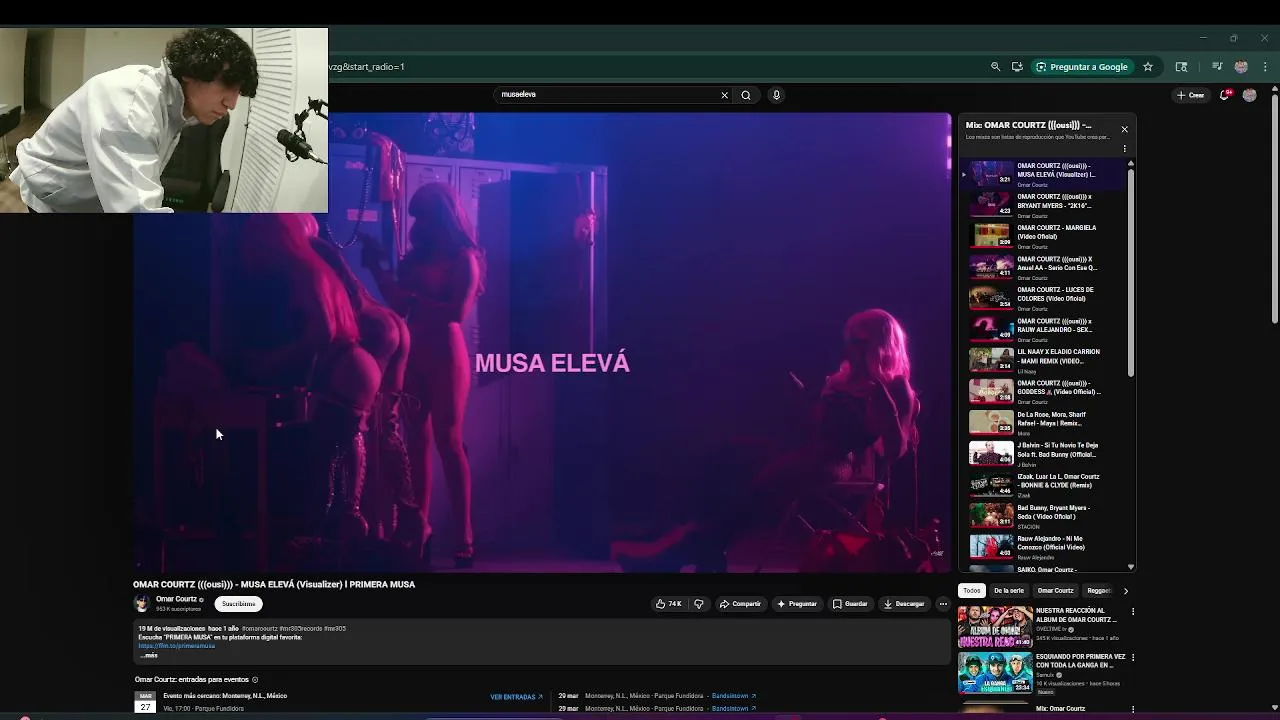Click the Crear button

[1191, 95]
